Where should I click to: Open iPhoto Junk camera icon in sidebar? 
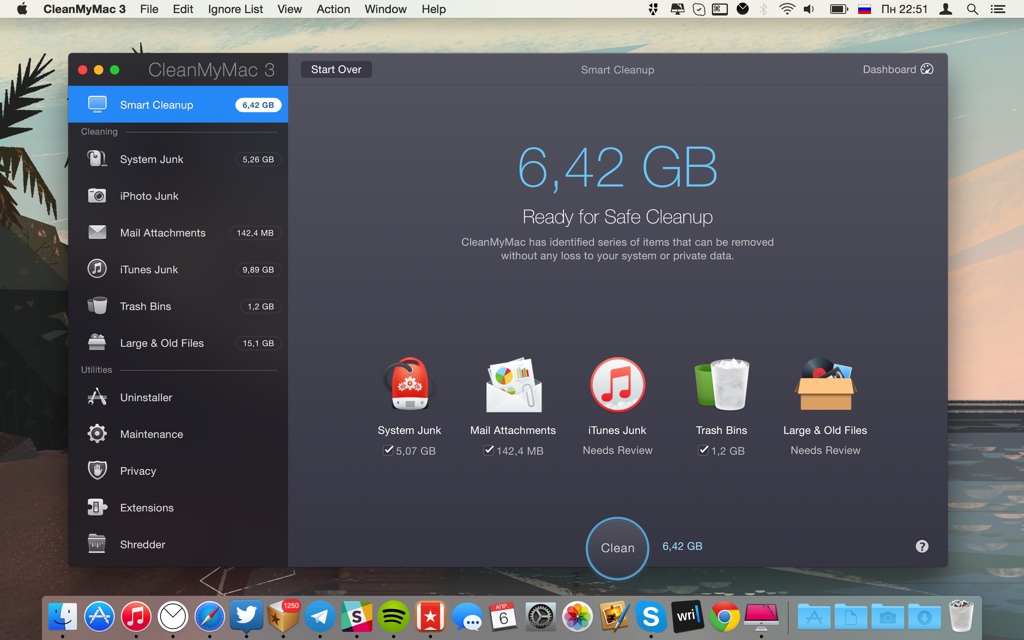(97, 195)
